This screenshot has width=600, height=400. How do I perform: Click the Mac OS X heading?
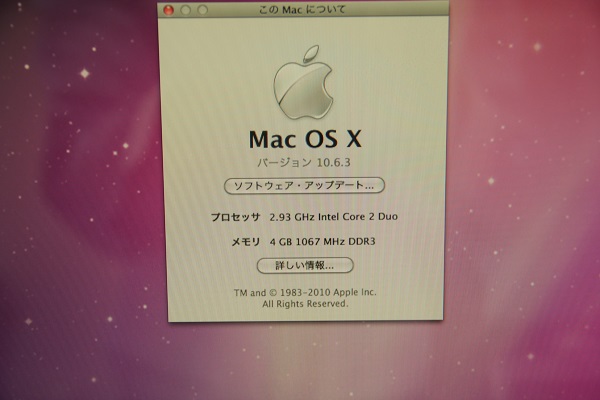[x=305, y=139]
